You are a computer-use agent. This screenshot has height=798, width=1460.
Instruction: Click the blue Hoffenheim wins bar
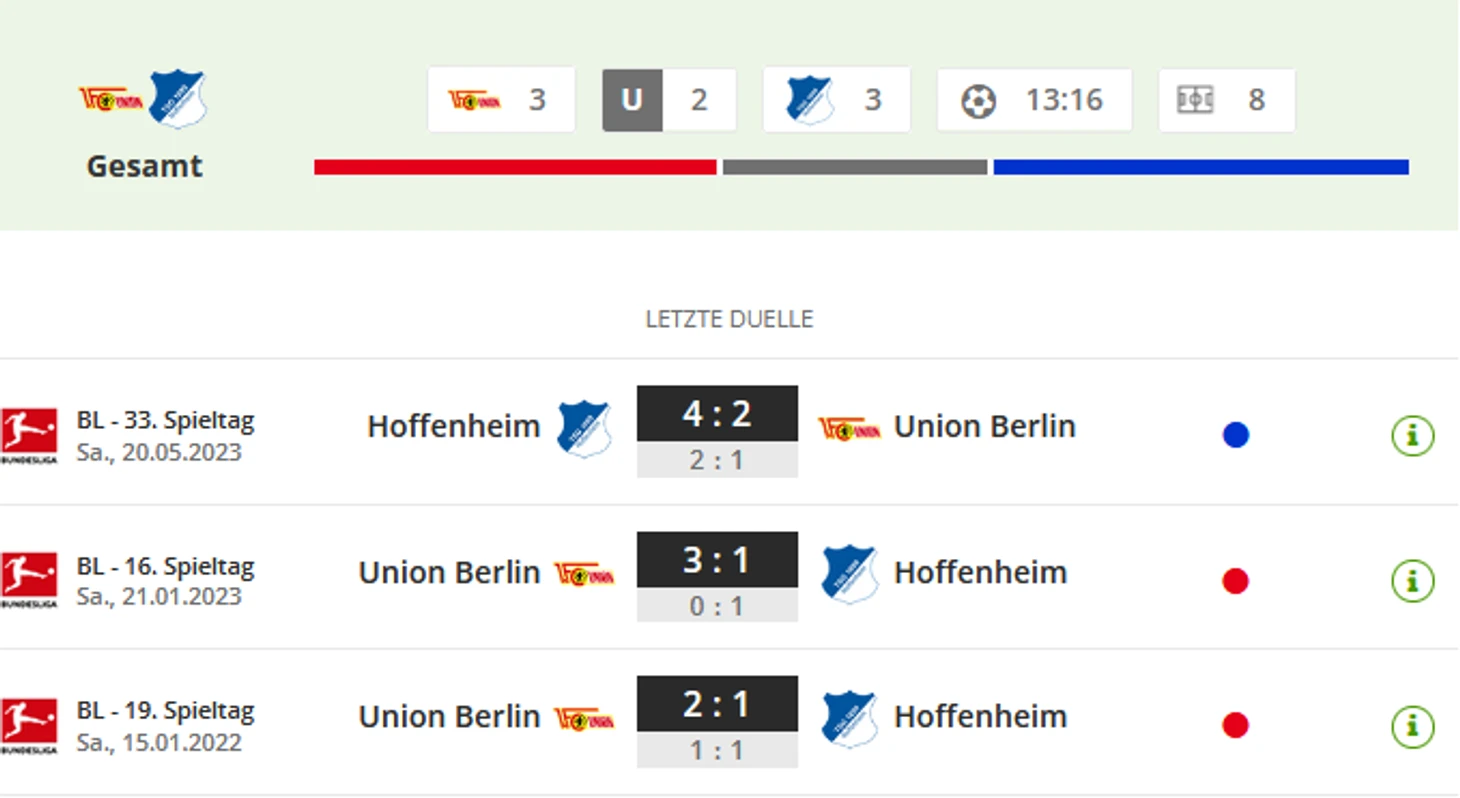(1200, 167)
